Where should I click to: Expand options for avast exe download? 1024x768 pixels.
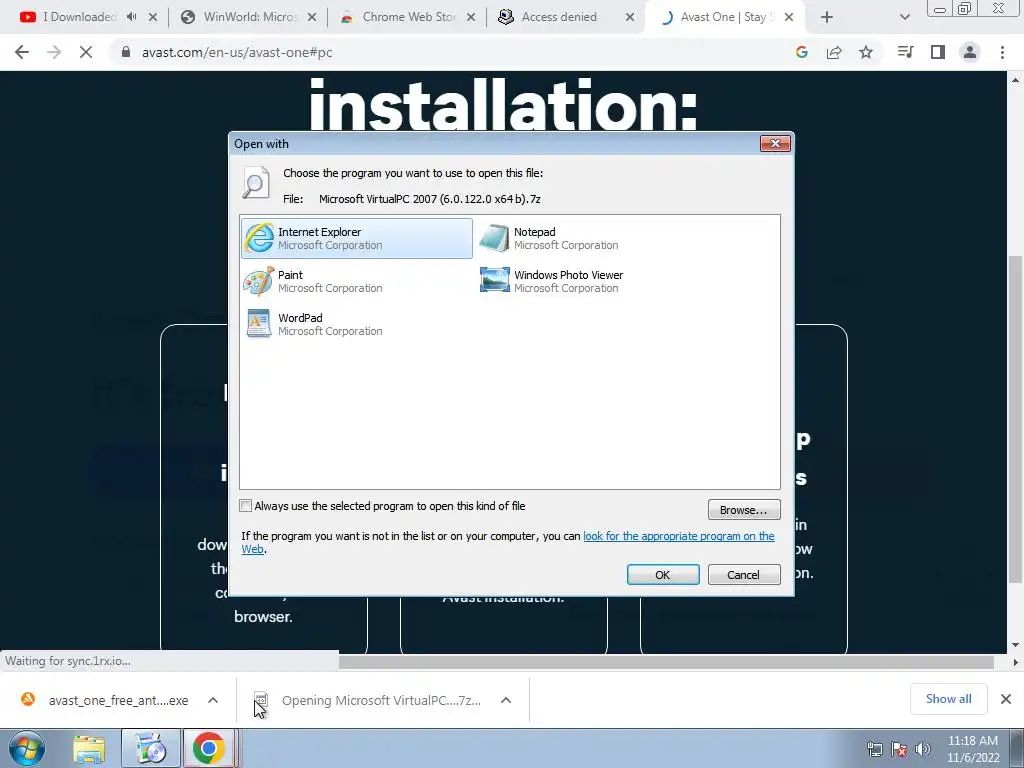(213, 700)
